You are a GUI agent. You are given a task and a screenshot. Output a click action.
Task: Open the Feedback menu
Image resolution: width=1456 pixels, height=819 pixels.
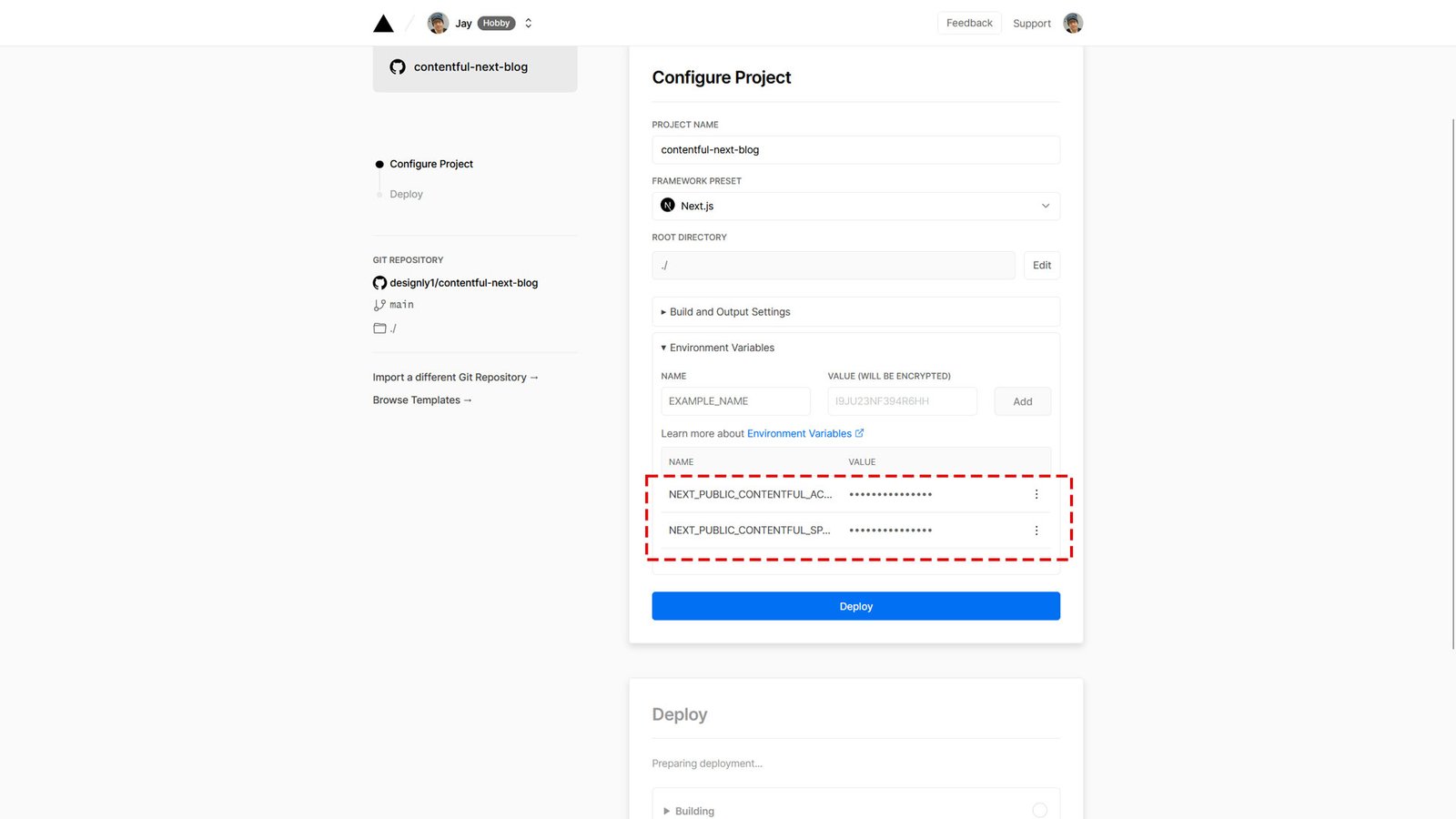[969, 23]
